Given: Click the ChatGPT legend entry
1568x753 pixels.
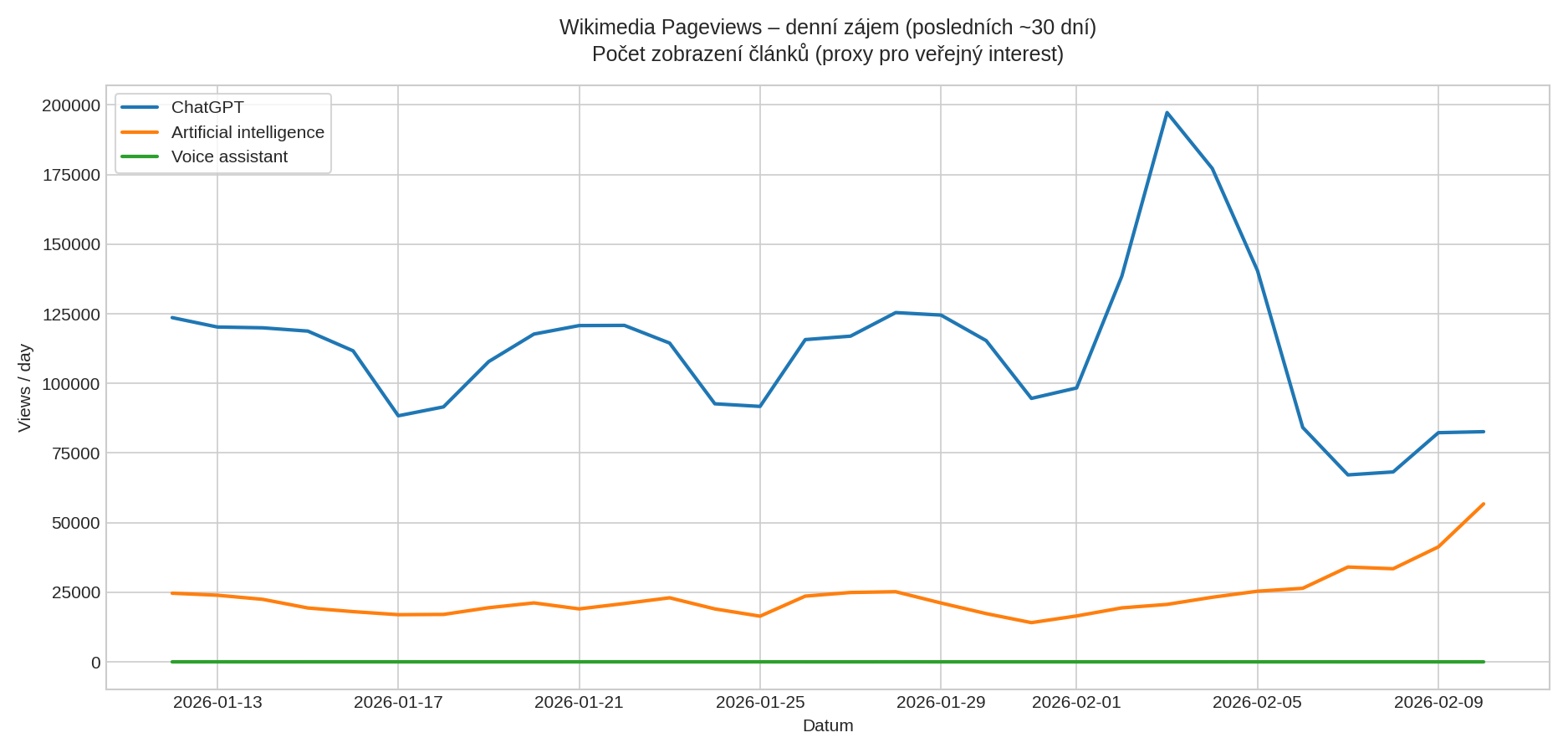Looking at the screenshot, I should 207,107.
